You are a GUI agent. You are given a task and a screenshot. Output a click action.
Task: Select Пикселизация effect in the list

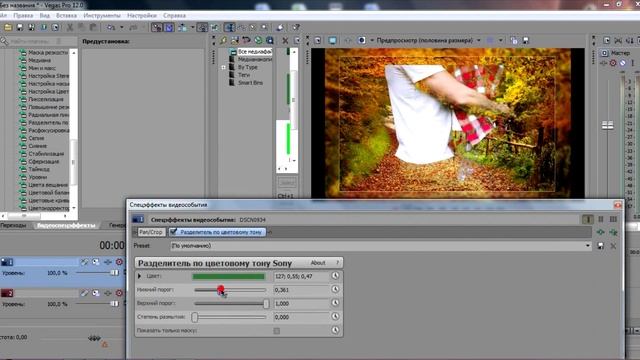(46, 99)
